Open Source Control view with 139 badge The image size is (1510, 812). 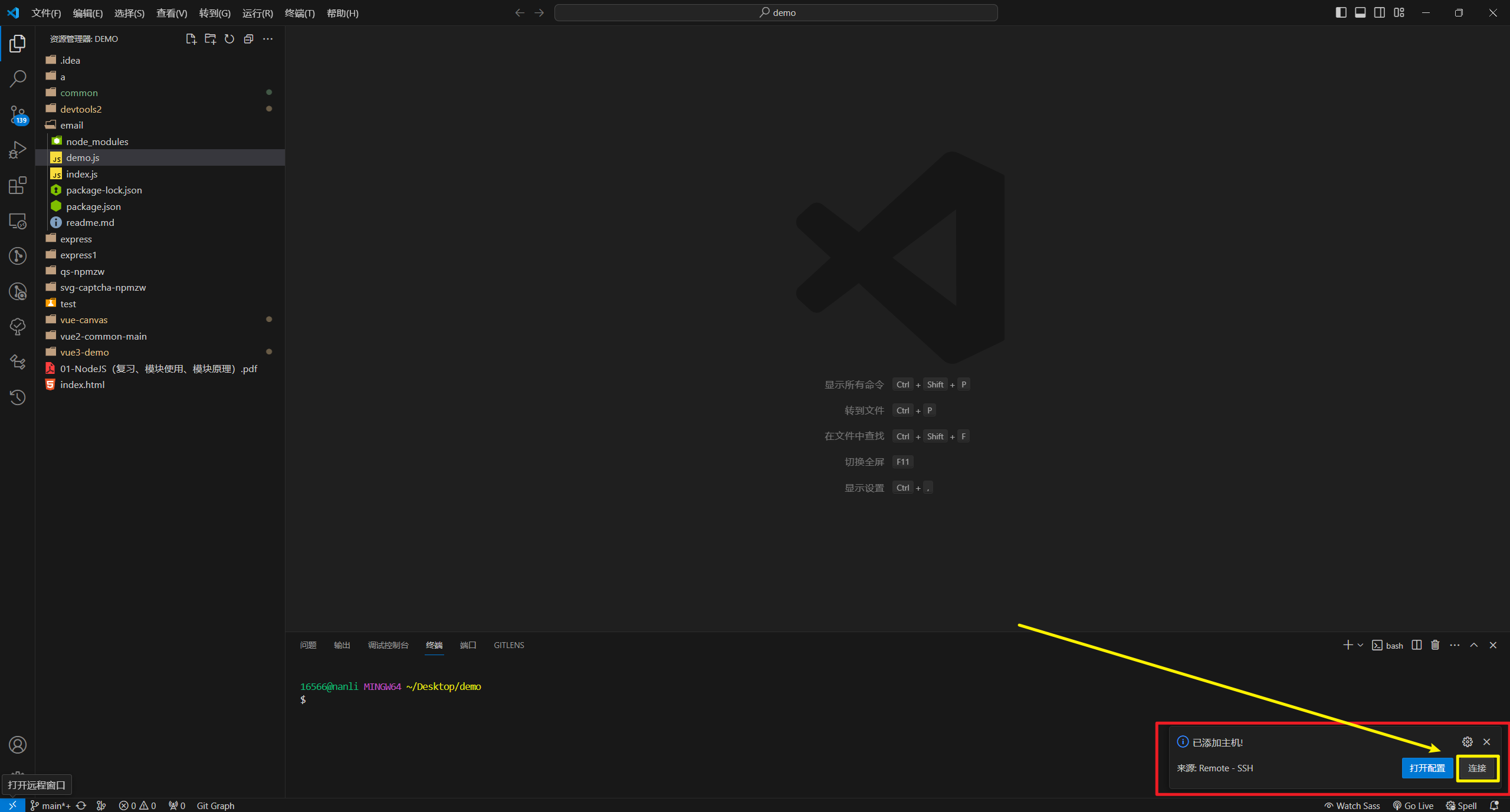coord(18,114)
